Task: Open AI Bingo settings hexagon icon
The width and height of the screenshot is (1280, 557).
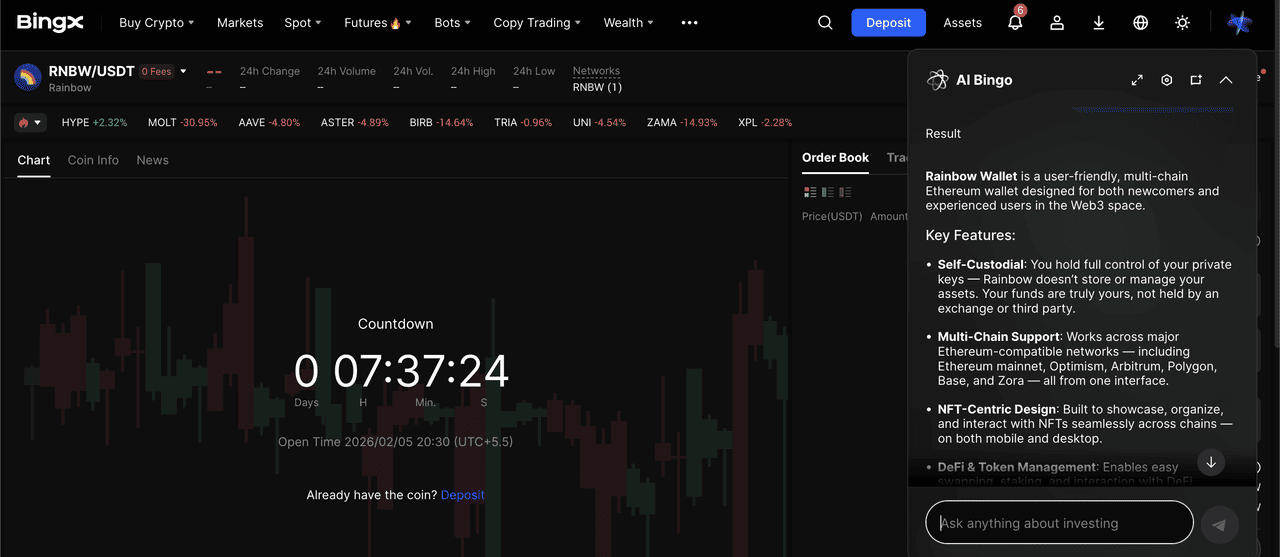Action: [x=1166, y=80]
